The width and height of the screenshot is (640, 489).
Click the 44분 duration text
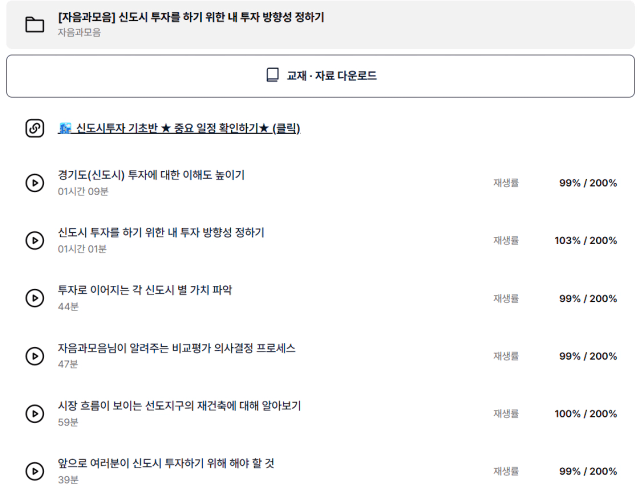tap(68, 307)
